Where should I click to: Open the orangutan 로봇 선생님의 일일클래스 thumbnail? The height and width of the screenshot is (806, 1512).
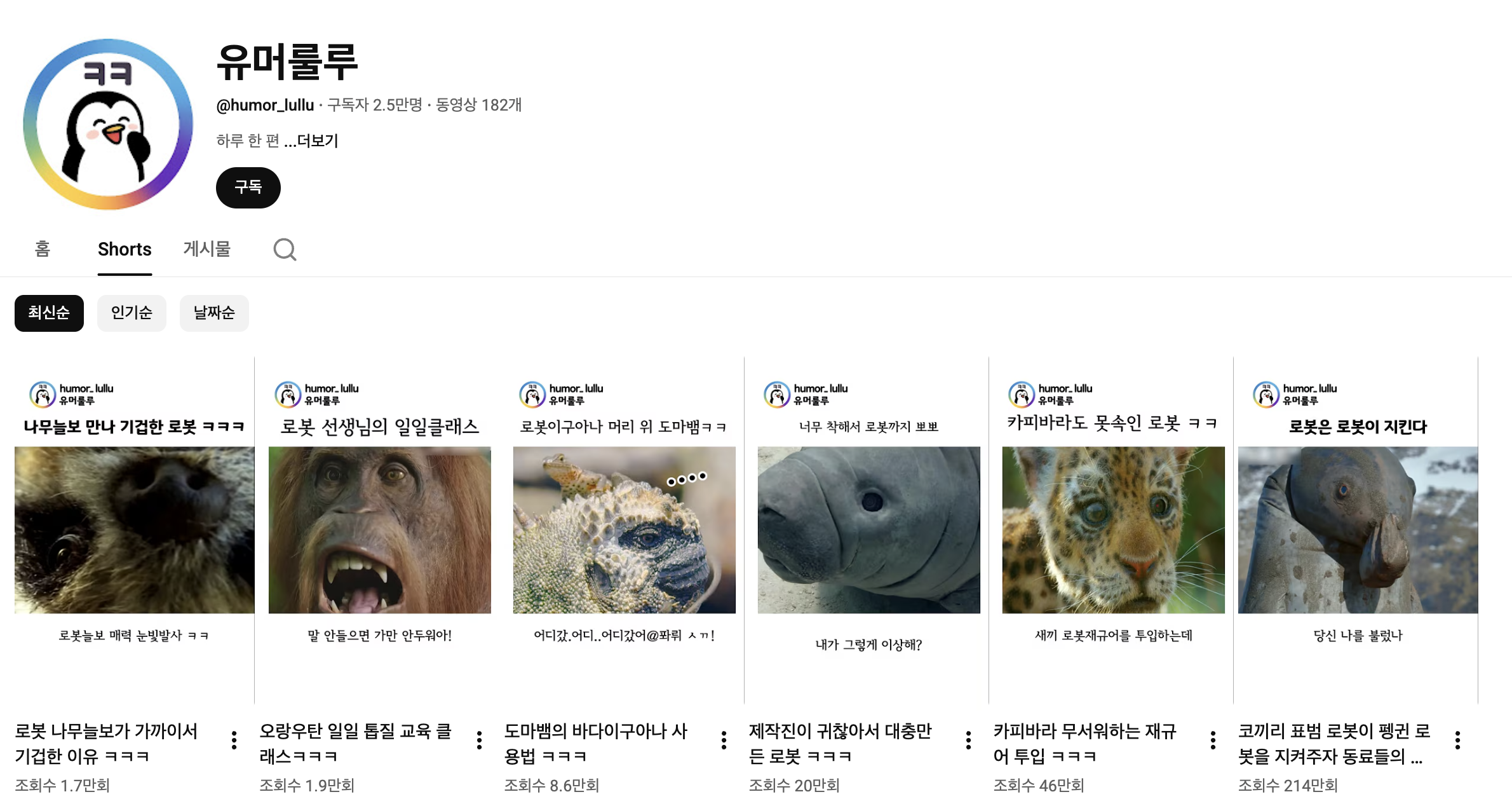(380, 530)
